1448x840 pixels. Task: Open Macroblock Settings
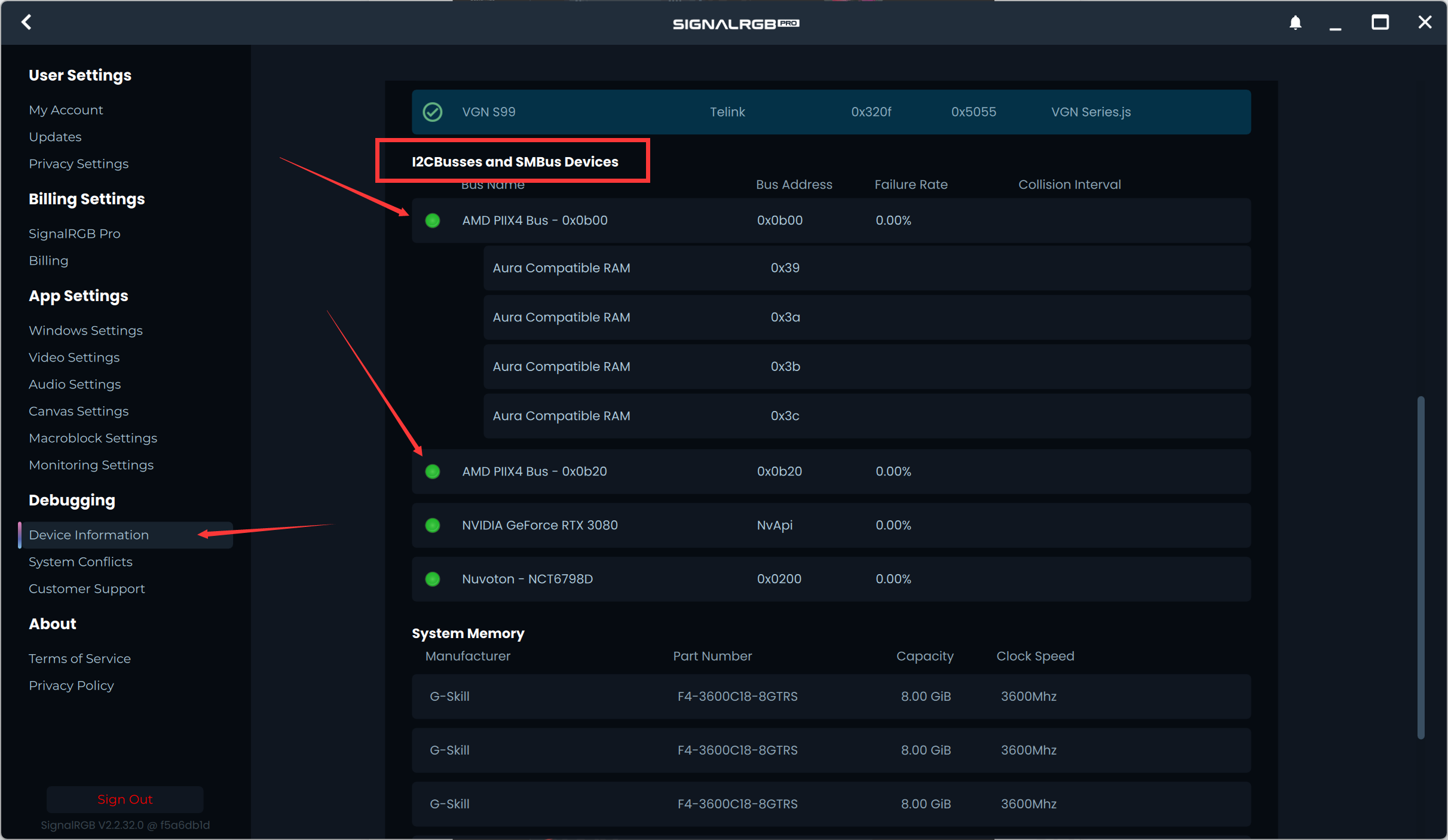pyautogui.click(x=93, y=438)
